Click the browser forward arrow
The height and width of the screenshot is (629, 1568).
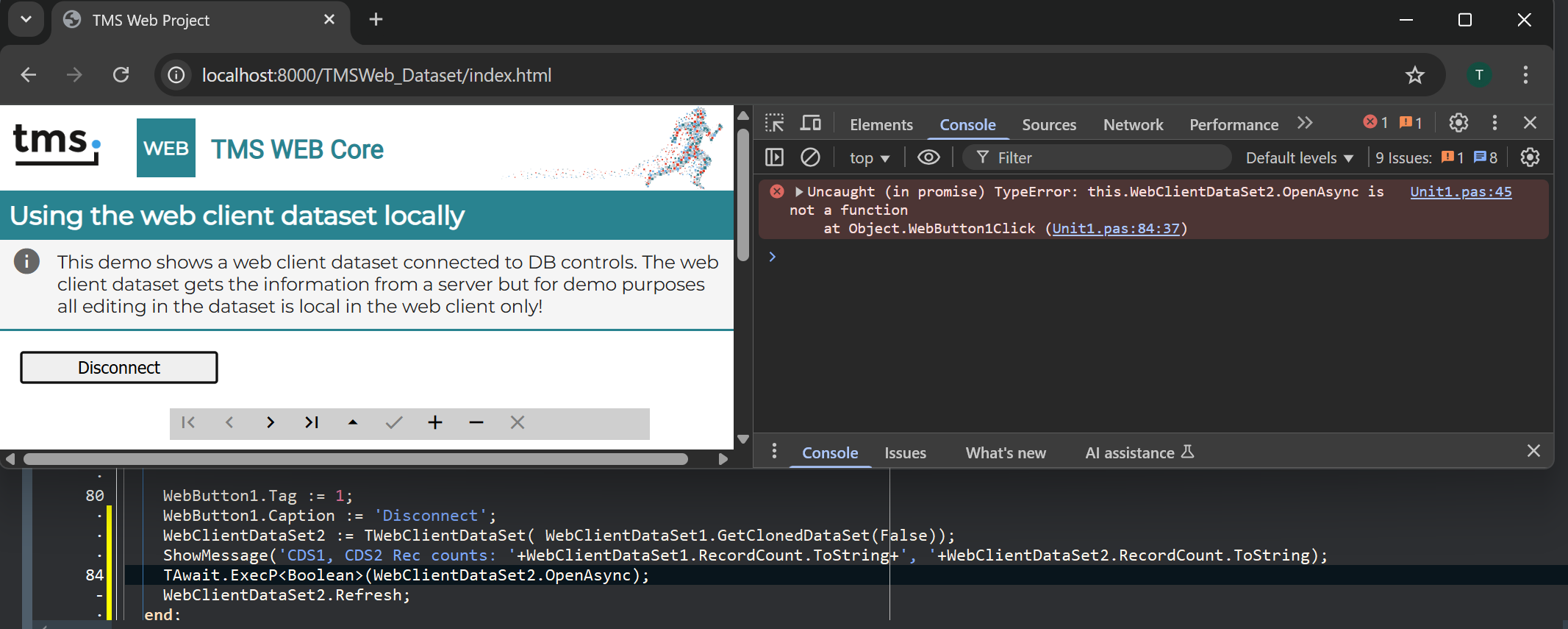click(x=74, y=75)
